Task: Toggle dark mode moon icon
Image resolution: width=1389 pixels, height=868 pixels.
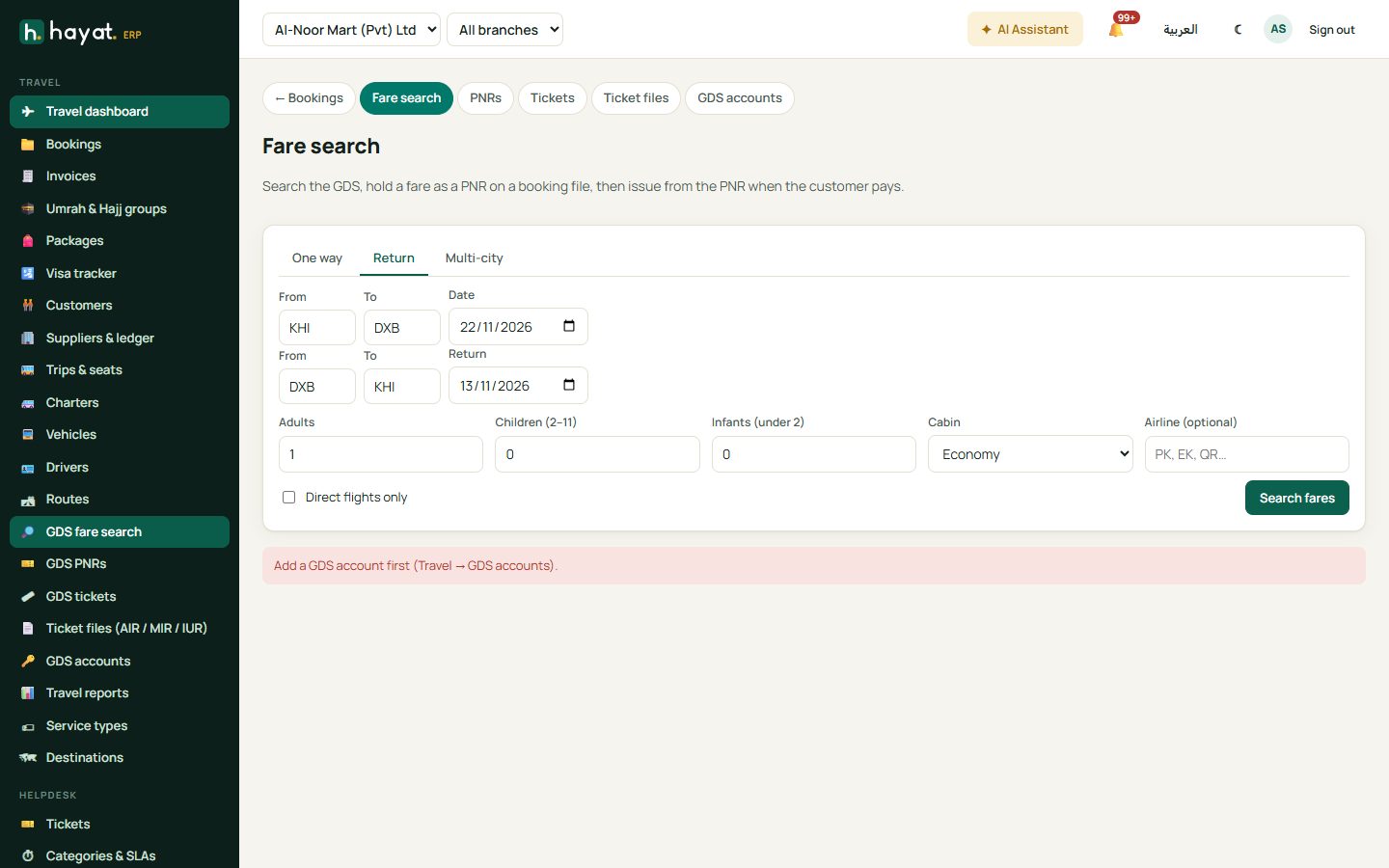Action: pos(1239,29)
